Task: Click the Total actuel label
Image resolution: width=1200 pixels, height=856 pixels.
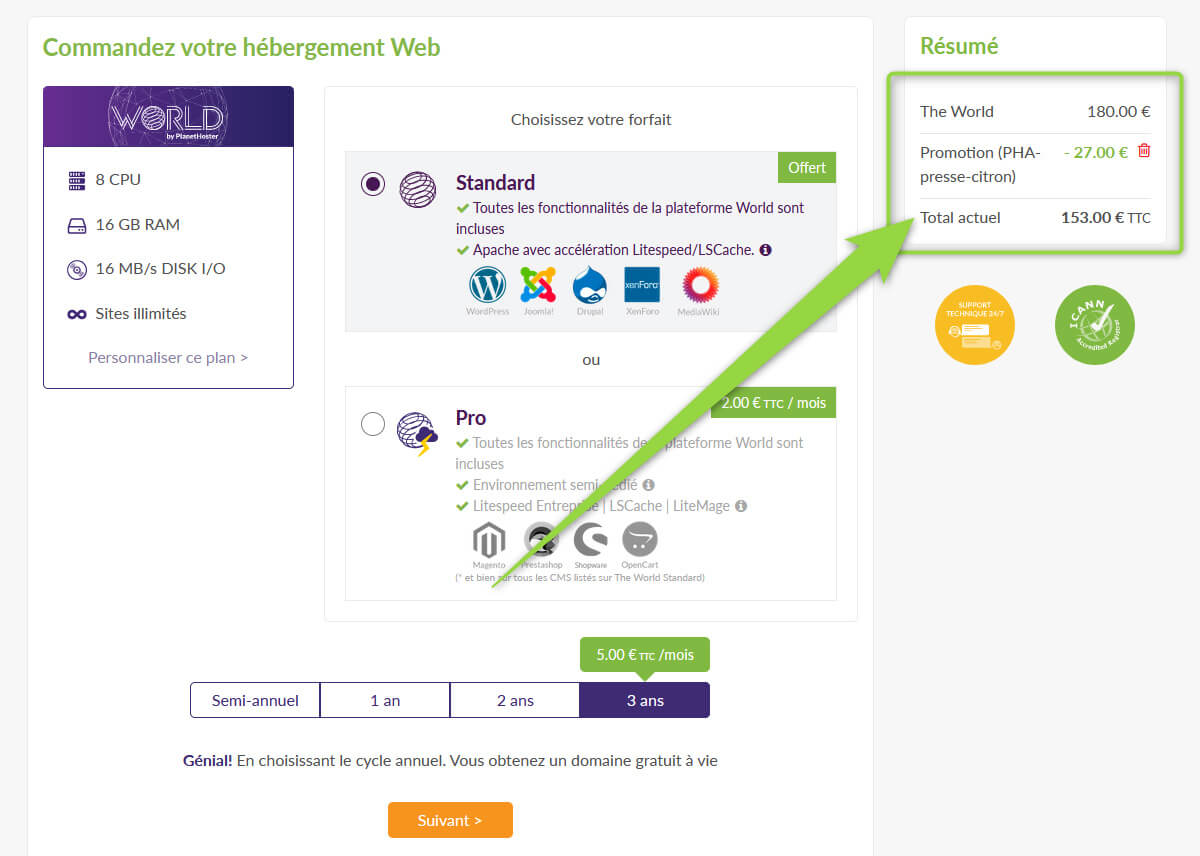Action: tap(960, 217)
